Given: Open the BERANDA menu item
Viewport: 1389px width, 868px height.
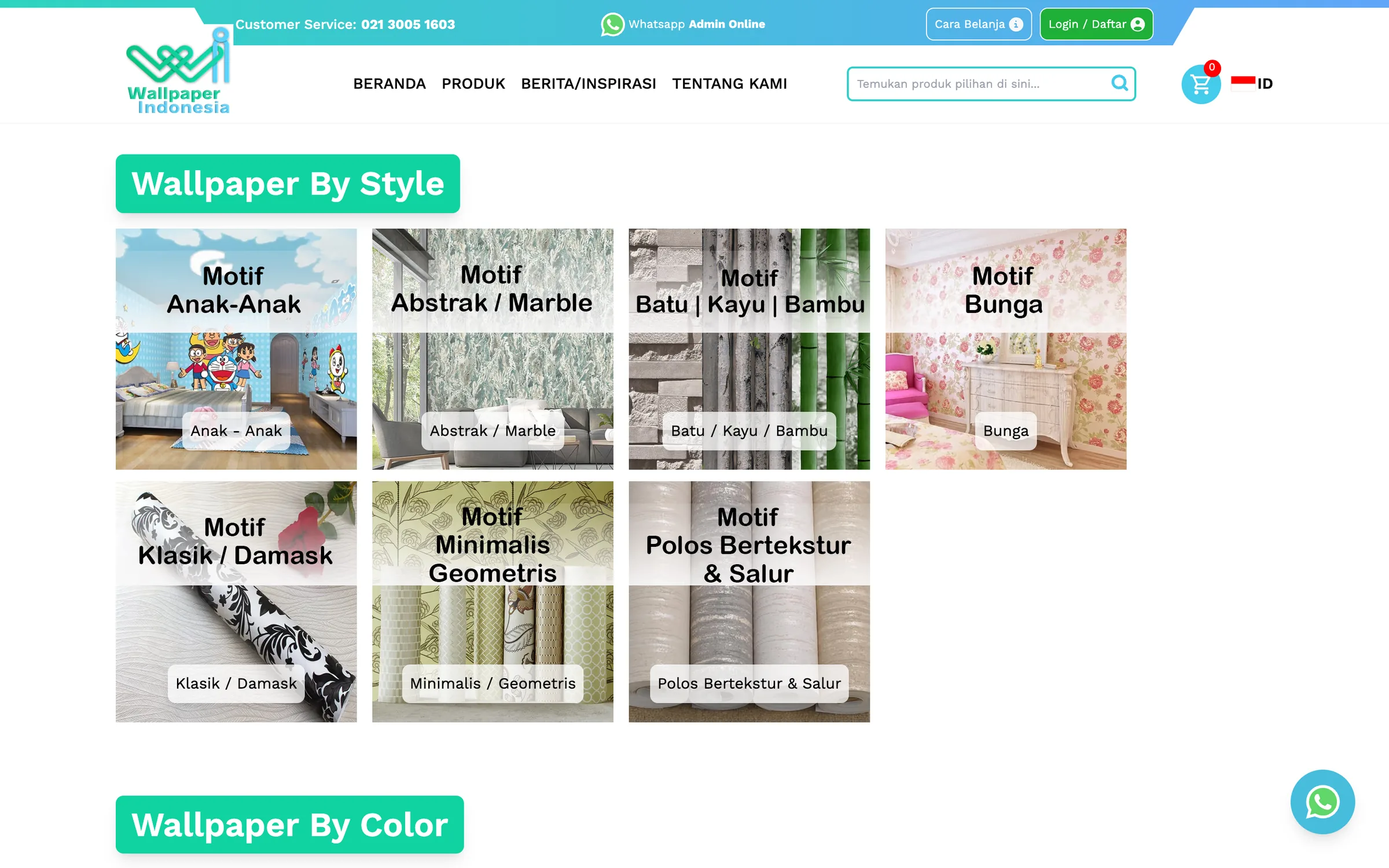Looking at the screenshot, I should tap(389, 84).
